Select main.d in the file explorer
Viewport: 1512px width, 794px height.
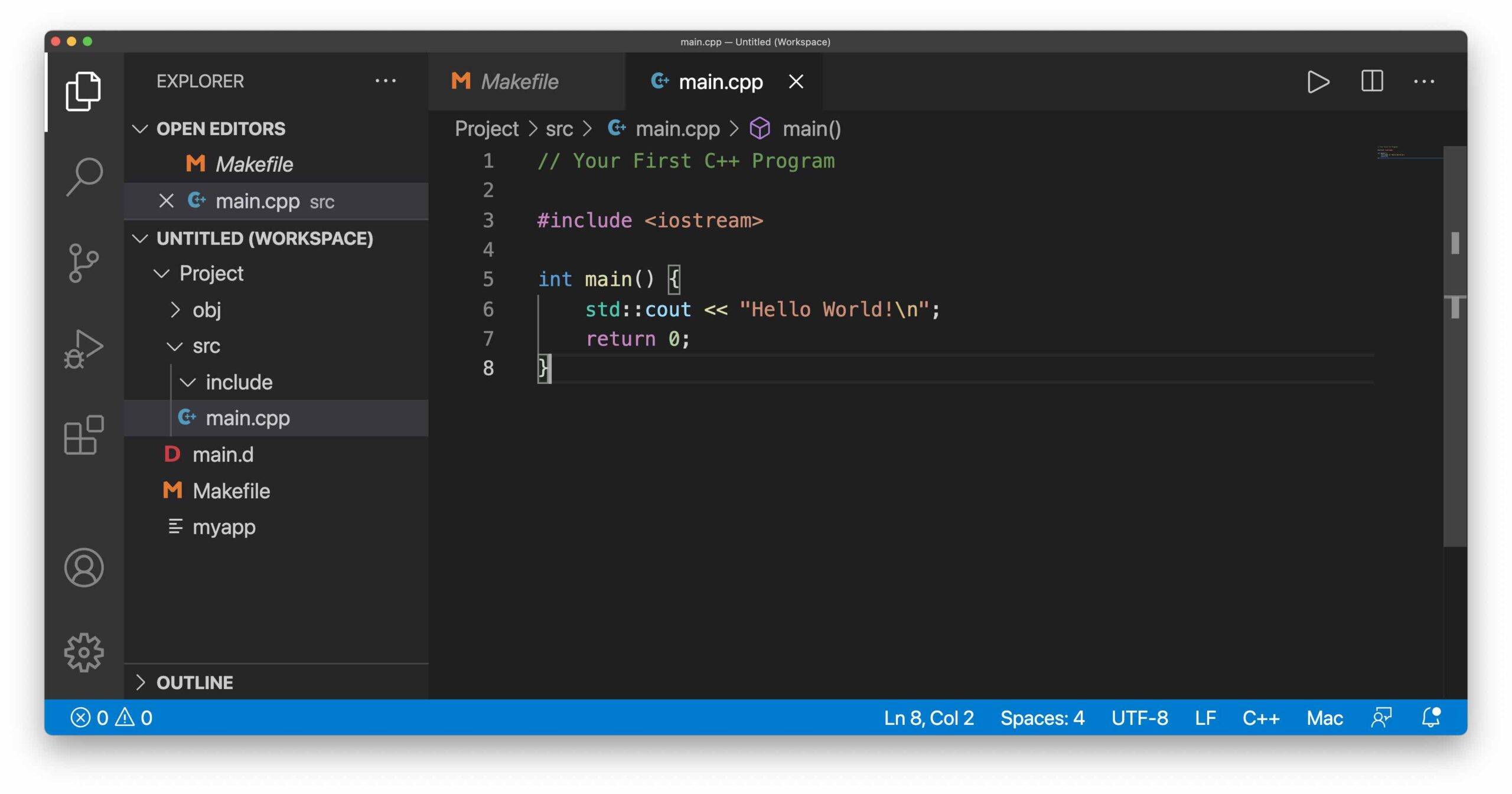(224, 455)
